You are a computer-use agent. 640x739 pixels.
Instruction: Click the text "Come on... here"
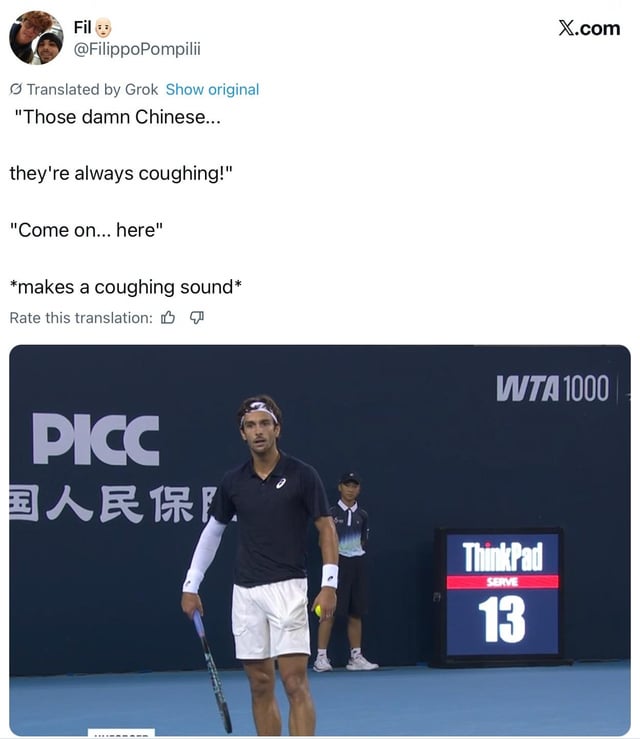point(86,230)
